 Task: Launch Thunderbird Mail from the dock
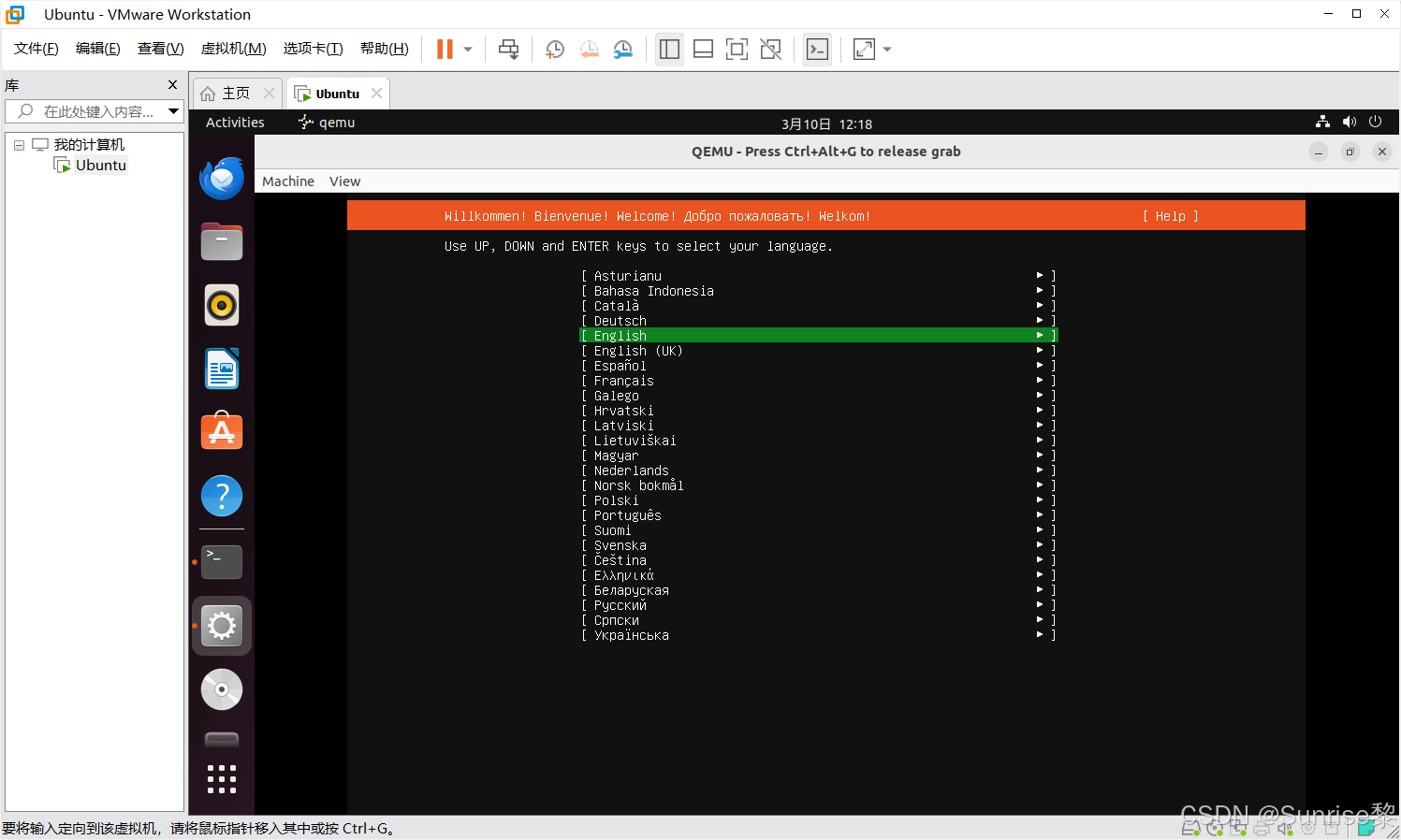tap(222, 178)
